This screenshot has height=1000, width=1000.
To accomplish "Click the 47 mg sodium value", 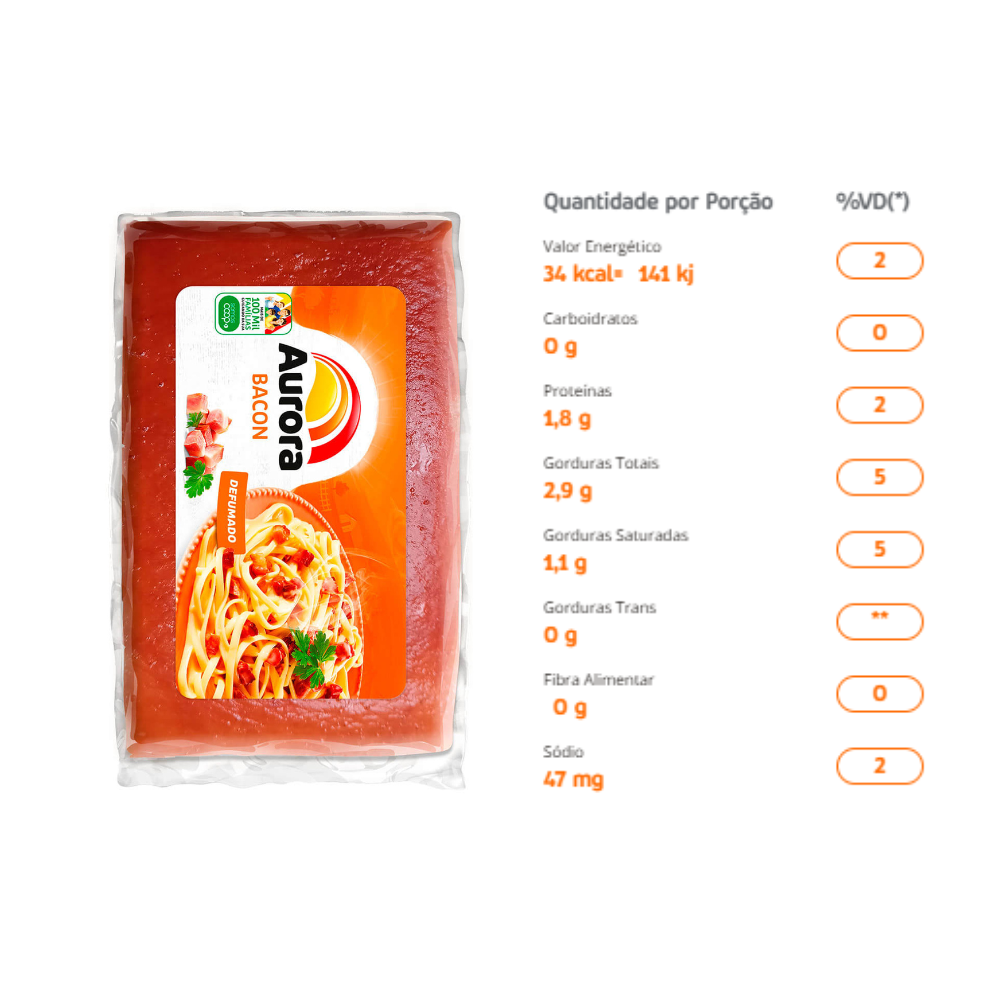I will [573, 780].
